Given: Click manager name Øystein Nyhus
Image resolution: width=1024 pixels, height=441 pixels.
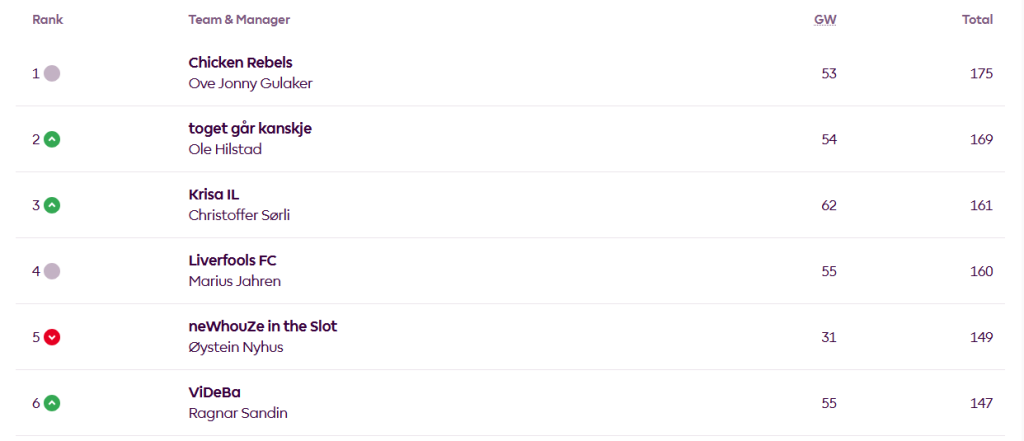Looking at the screenshot, I should pyautogui.click(x=235, y=347).
